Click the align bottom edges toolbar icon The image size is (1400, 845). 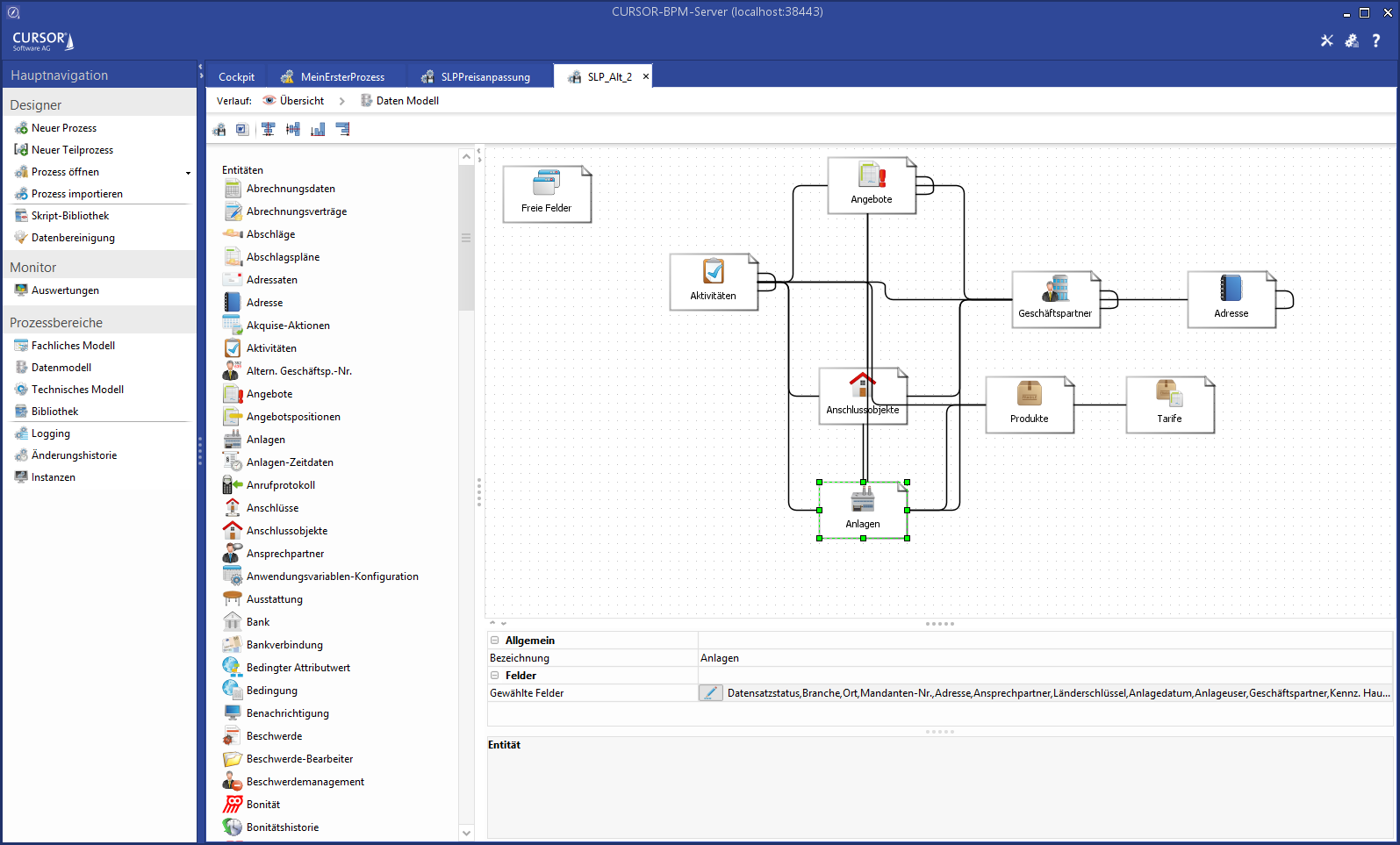(318, 130)
